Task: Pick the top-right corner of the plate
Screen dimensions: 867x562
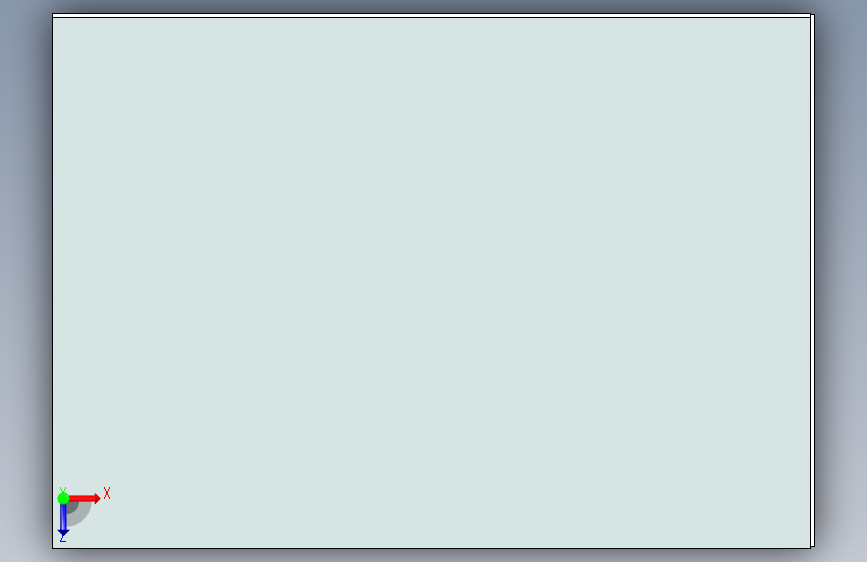Action: pos(811,14)
